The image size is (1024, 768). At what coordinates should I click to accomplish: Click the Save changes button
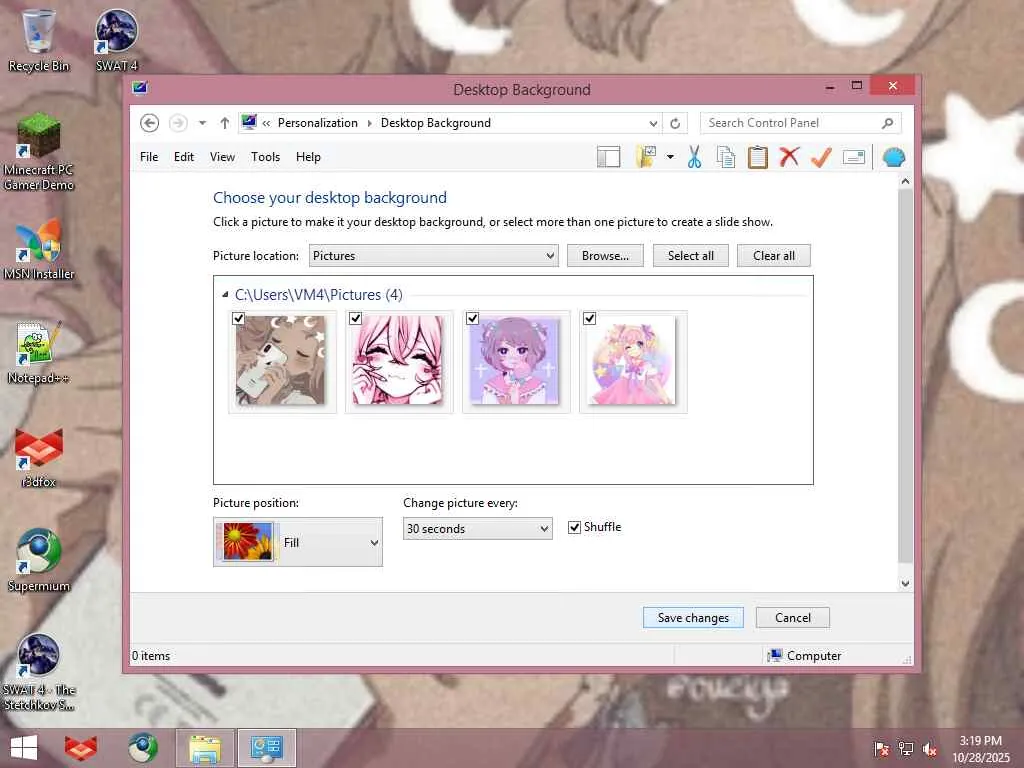pos(693,618)
